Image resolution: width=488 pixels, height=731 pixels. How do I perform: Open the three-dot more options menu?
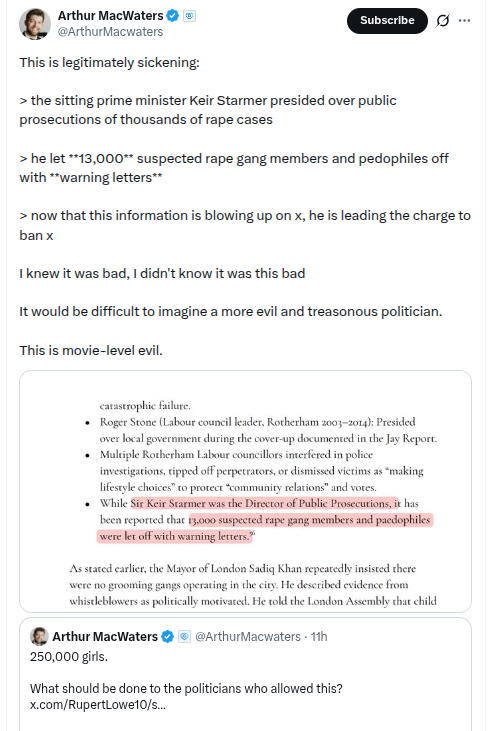click(x=464, y=21)
